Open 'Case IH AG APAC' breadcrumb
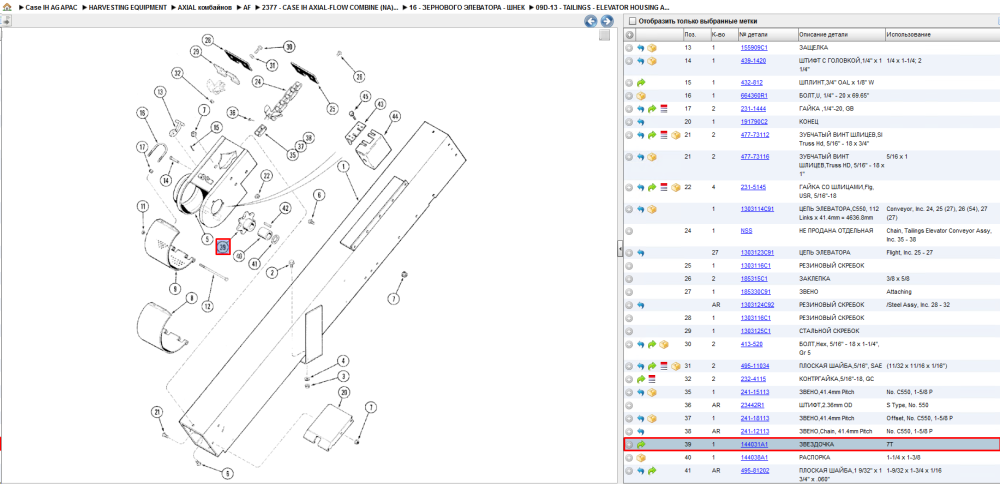Viewport: 1000px width, 484px height. 51,7
